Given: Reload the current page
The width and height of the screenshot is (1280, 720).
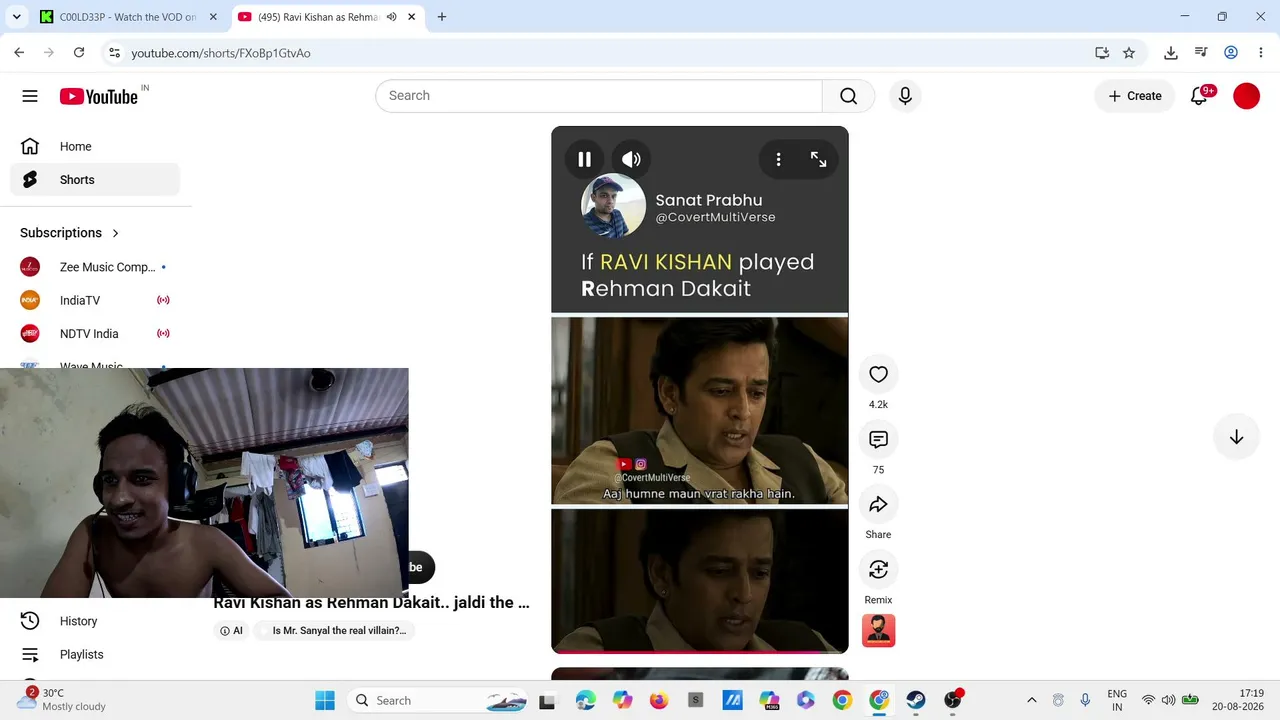Looking at the screenshot, I should point(79,53).
